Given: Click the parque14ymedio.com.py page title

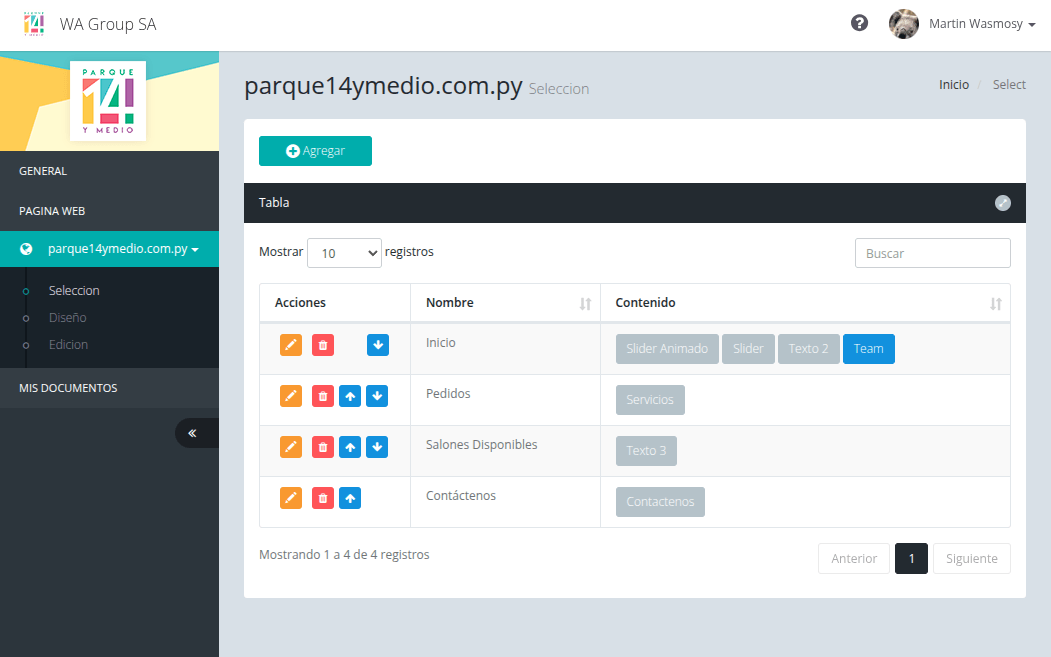Looking at the screenshot, I should point(383,86).
